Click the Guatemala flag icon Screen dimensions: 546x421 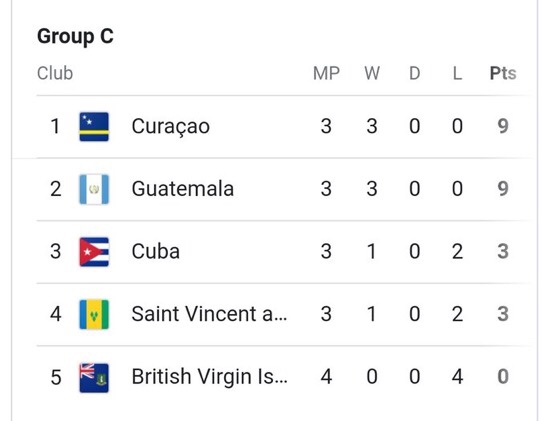(94, 189)
